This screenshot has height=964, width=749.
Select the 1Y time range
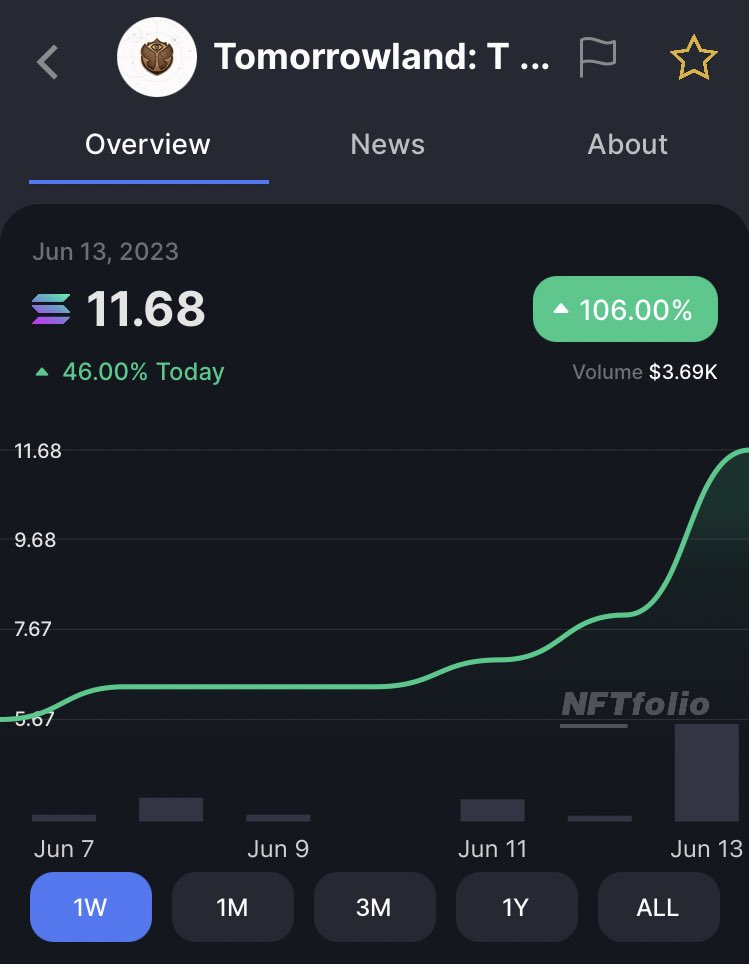point(517,907)
